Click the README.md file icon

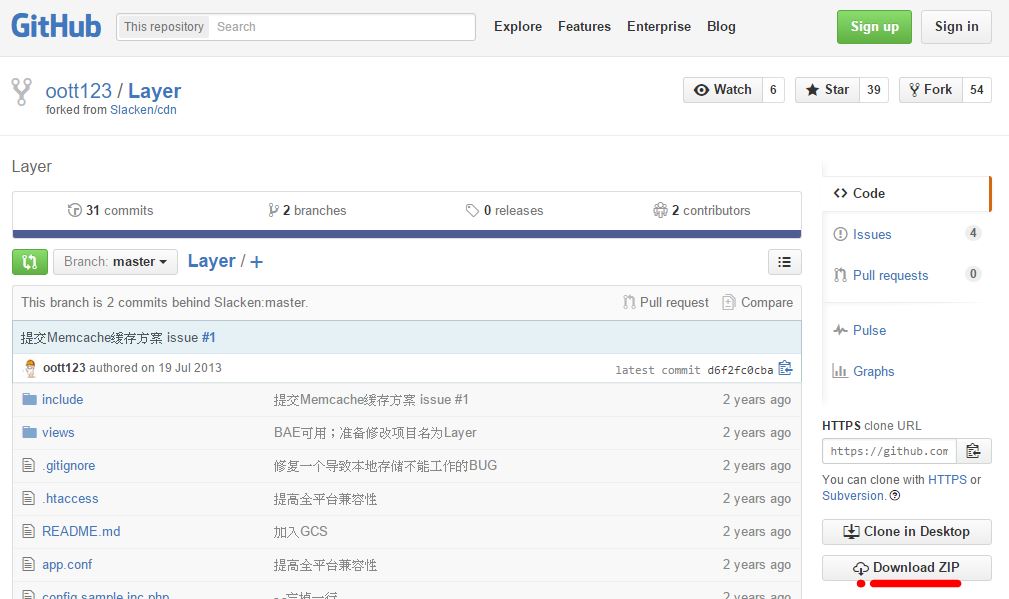pos(28,531)
